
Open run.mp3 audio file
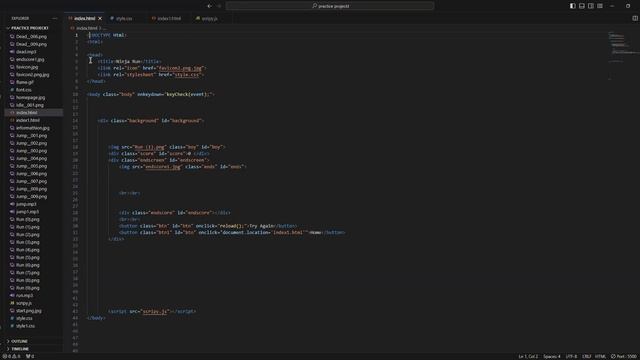[24, 296]
